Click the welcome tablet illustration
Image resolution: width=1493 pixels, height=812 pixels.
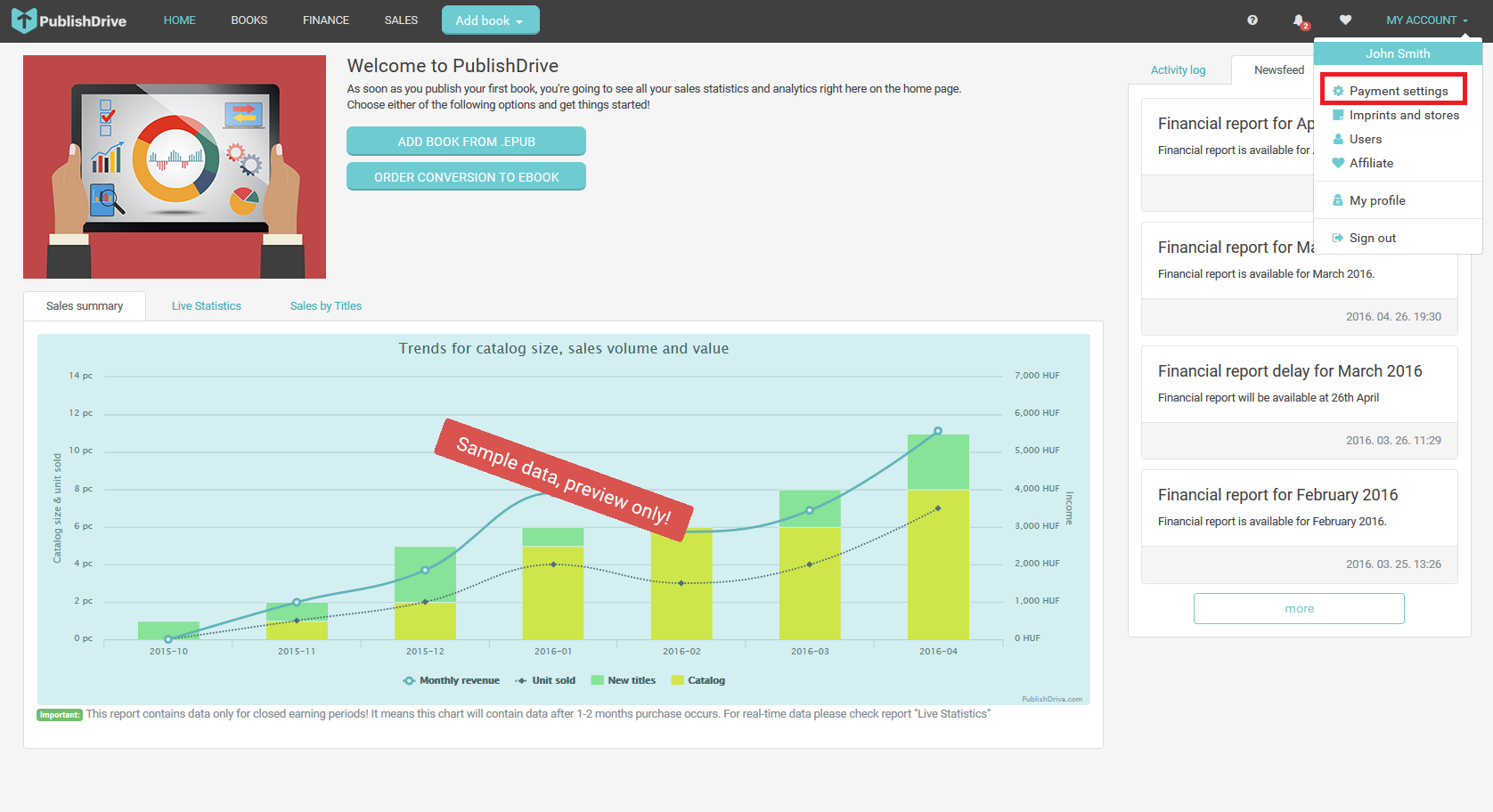[x=175, y=166]
